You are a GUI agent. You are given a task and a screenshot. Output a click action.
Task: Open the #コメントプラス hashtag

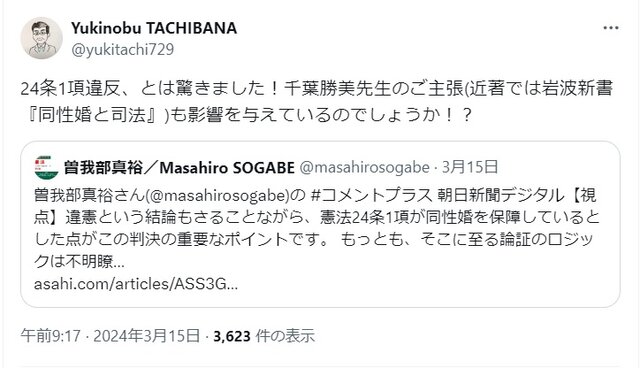coord(371,195)
